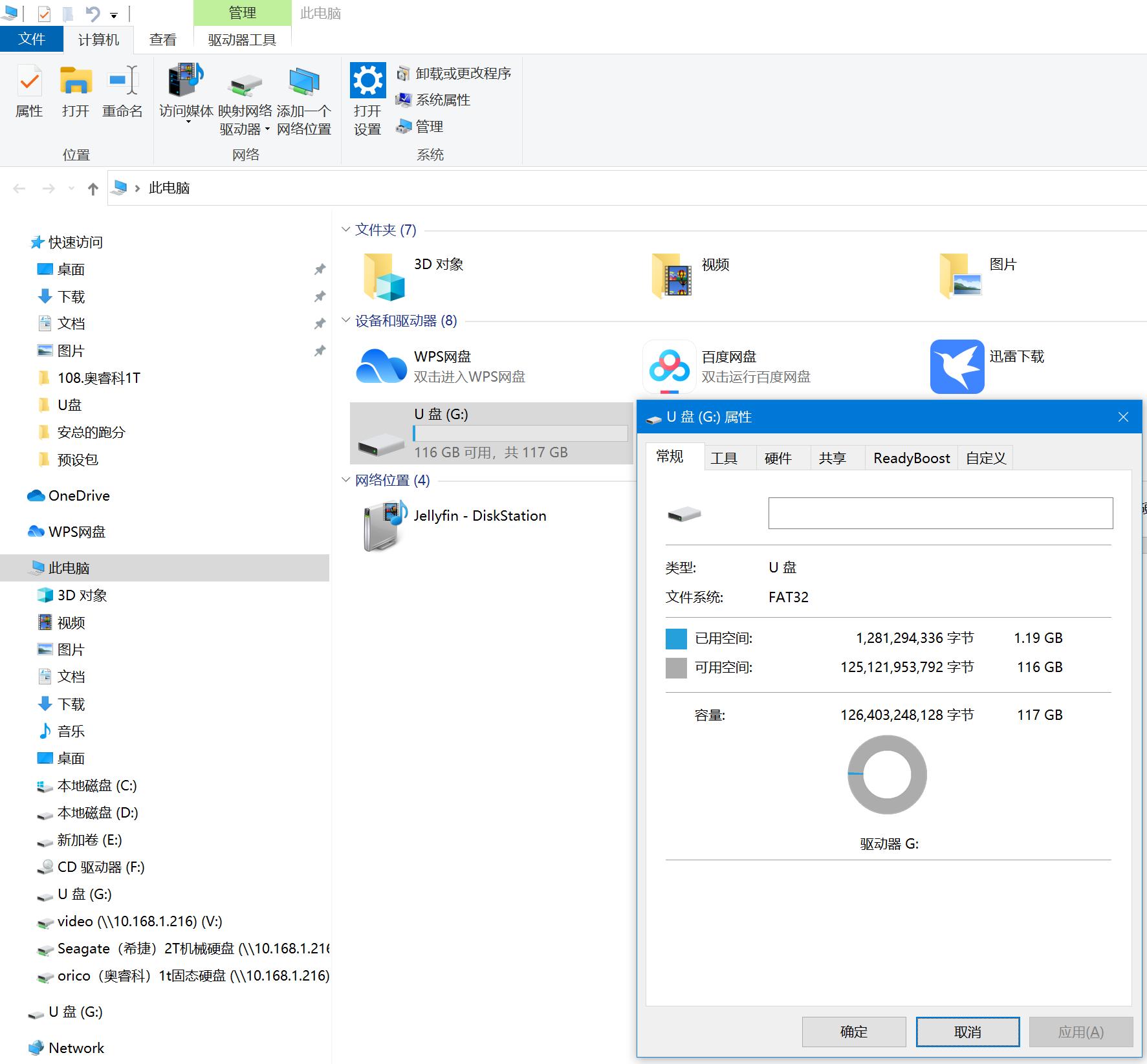Click breadcrumb chevron before 此电脑
The height and width of the screenshot is (1064, 1147).
click(x=137, y=188)
